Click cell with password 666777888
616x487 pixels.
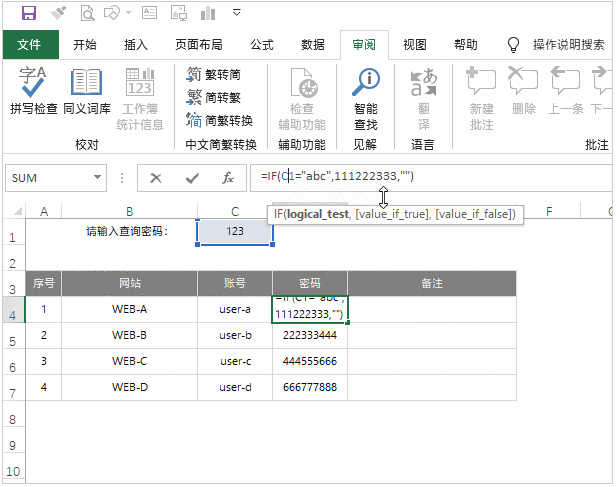tap(310, 387)
